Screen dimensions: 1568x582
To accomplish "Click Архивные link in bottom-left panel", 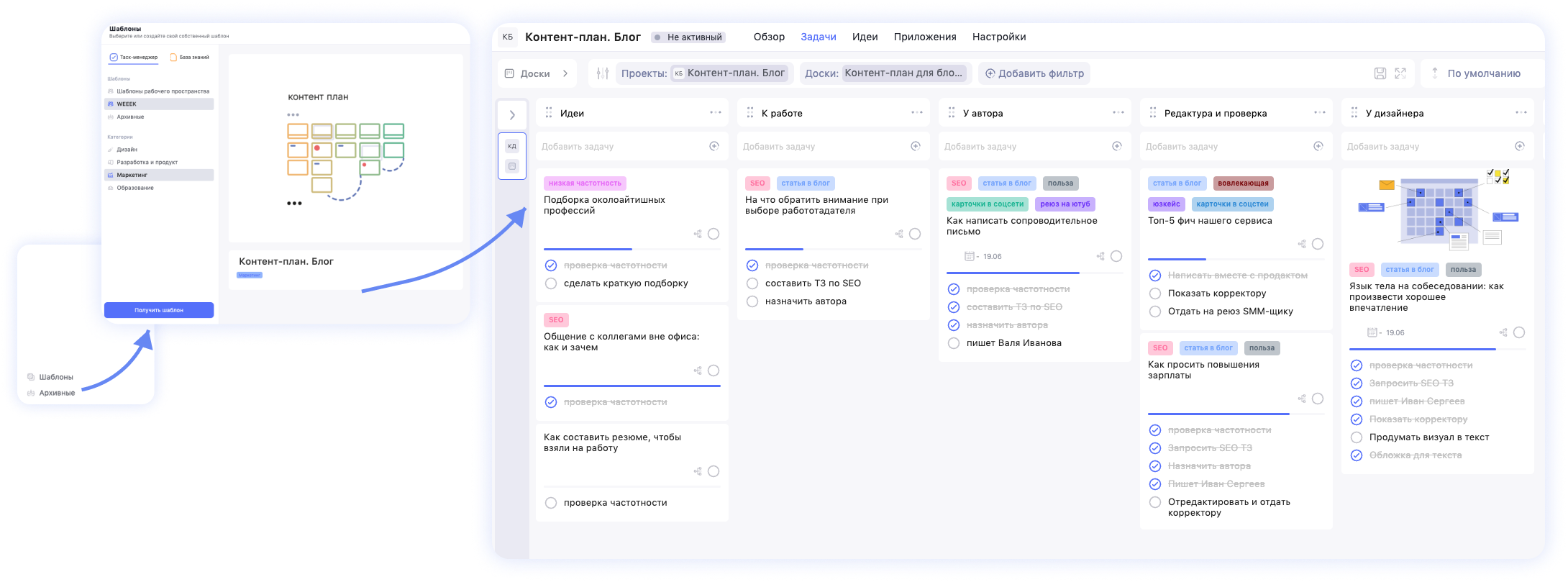I will (51, 393).
